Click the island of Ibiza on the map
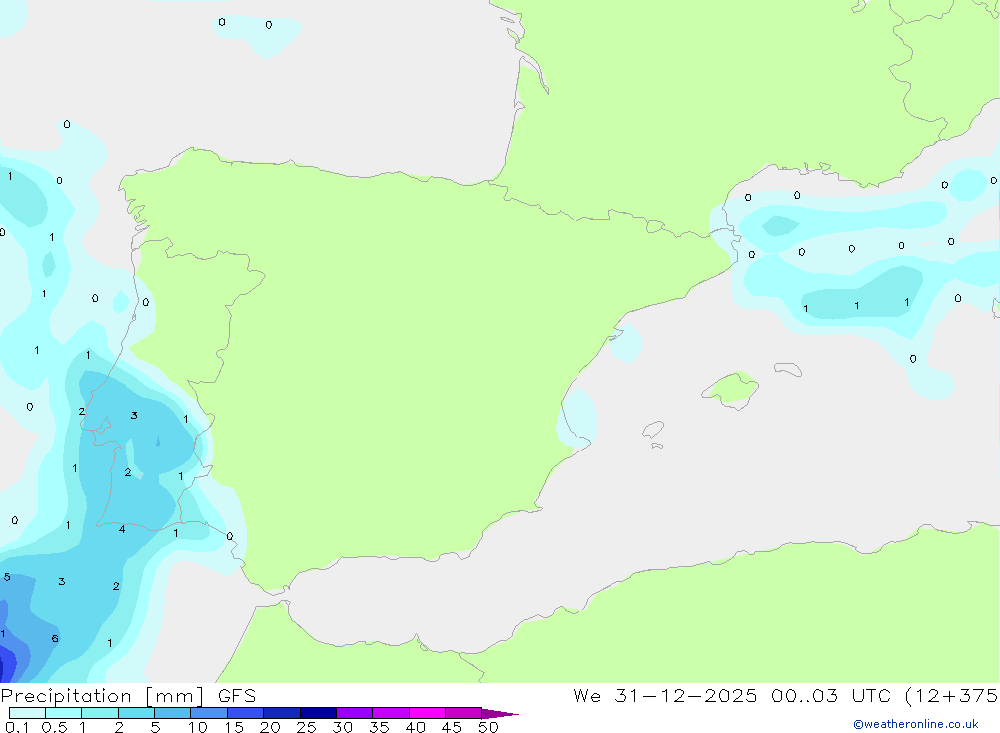Screen dimensions: 1000x733 pos(654,430)
